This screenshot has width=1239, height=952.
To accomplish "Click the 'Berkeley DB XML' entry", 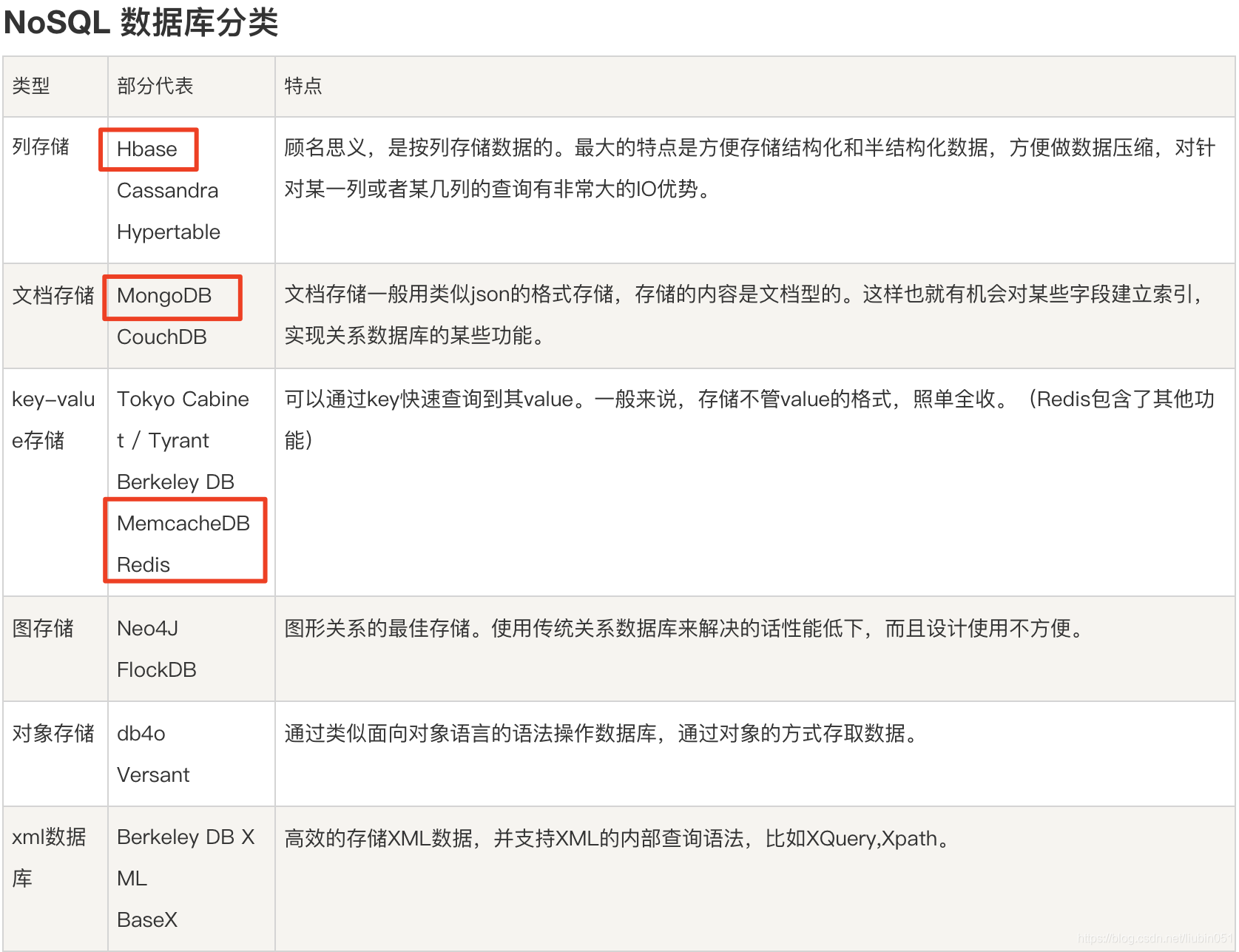I will click(186, 857).
